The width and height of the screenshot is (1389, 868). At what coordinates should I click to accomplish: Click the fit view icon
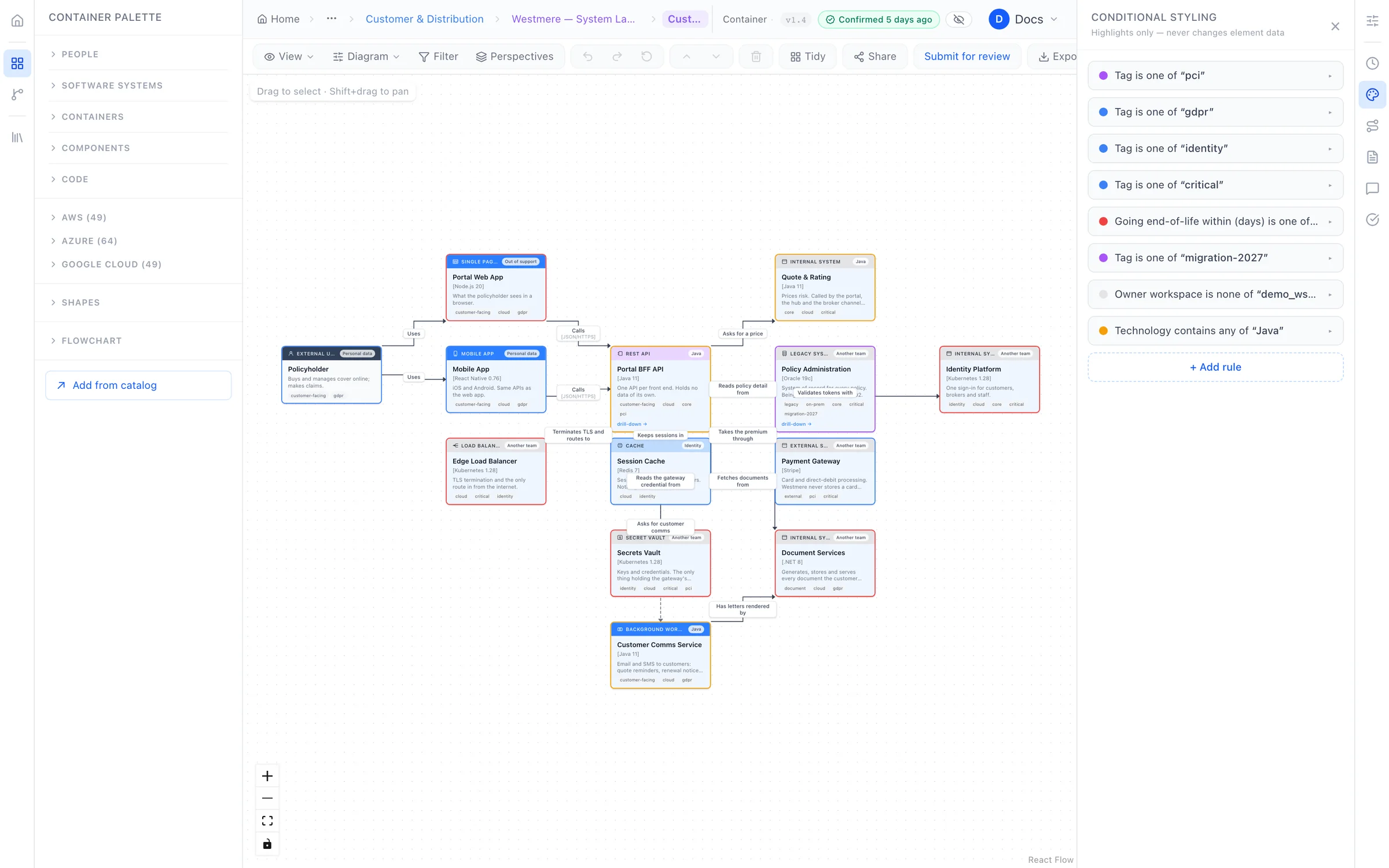pos(267,821)
